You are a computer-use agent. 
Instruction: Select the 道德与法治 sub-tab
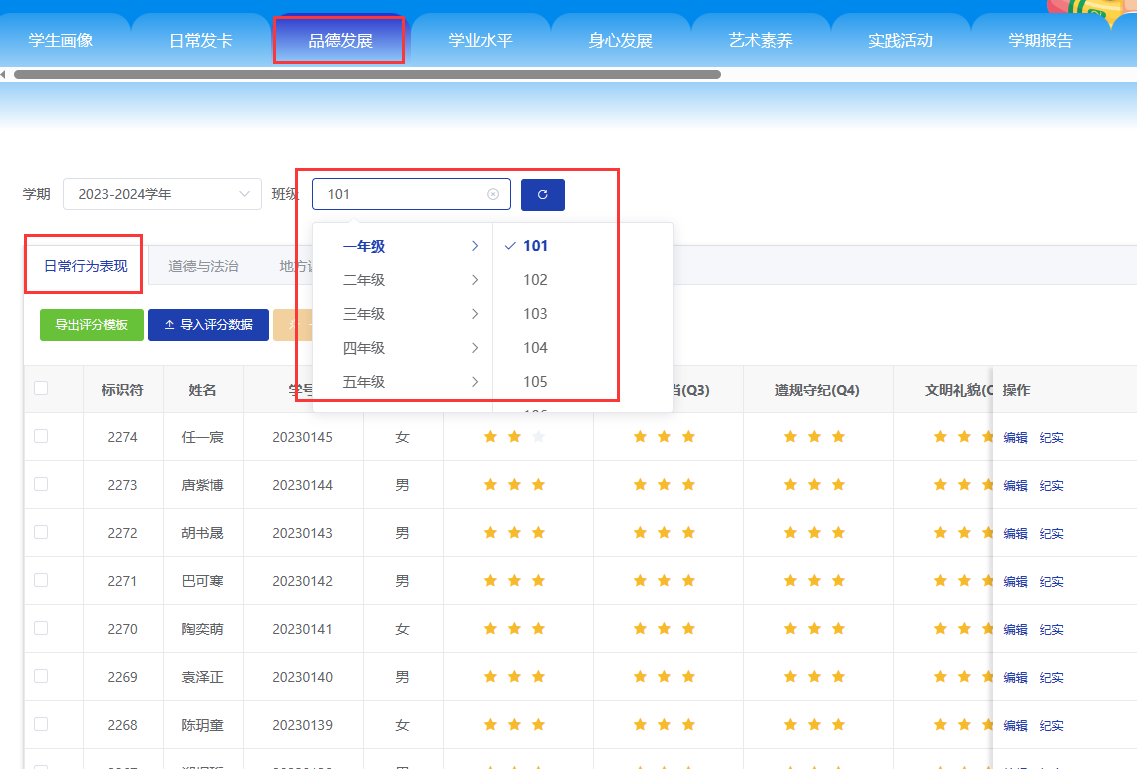pos(203,266)
